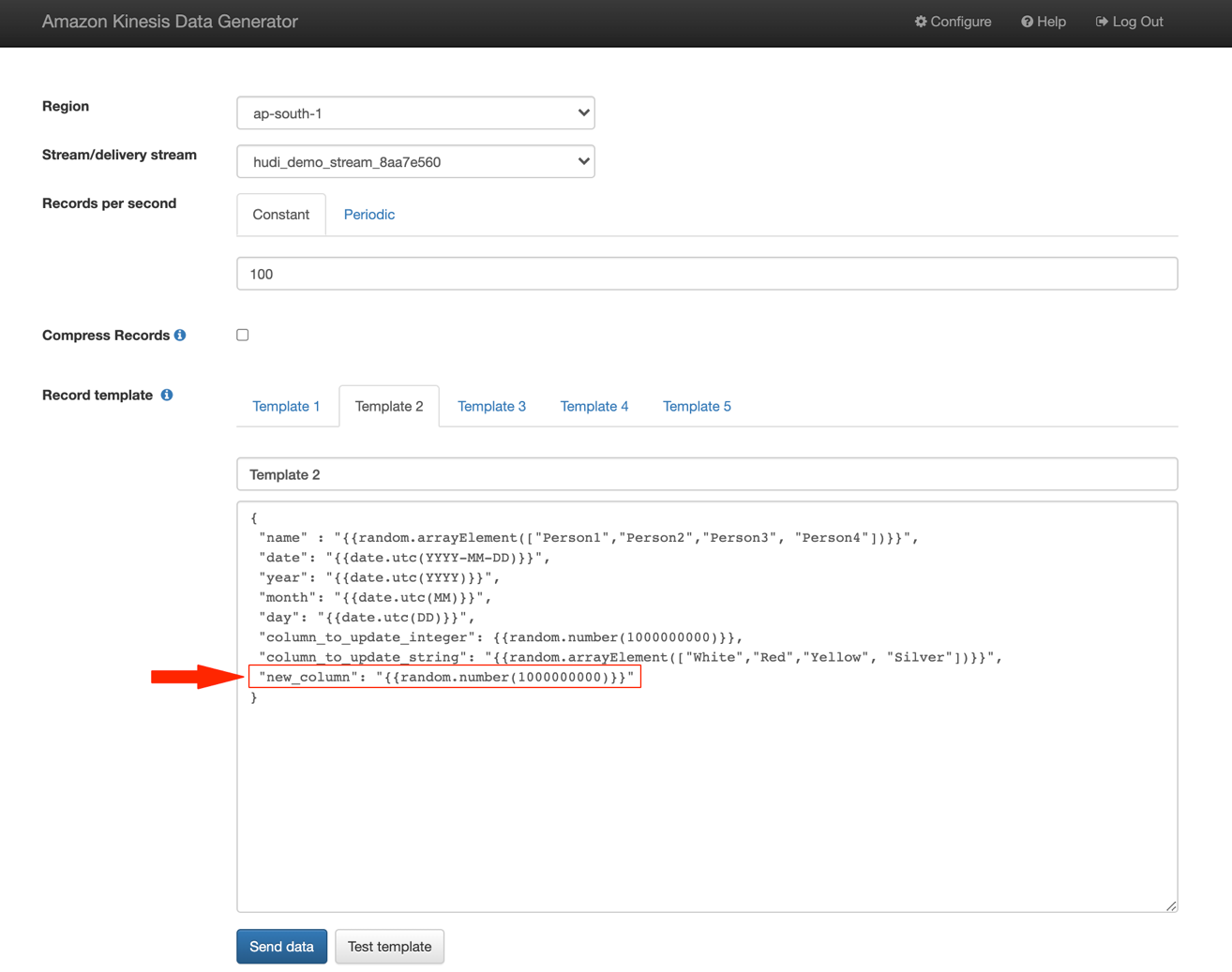The image size is (1232, 972).
Task: Click the Stream/delivery stream label
Action: [x=119, y=155]
